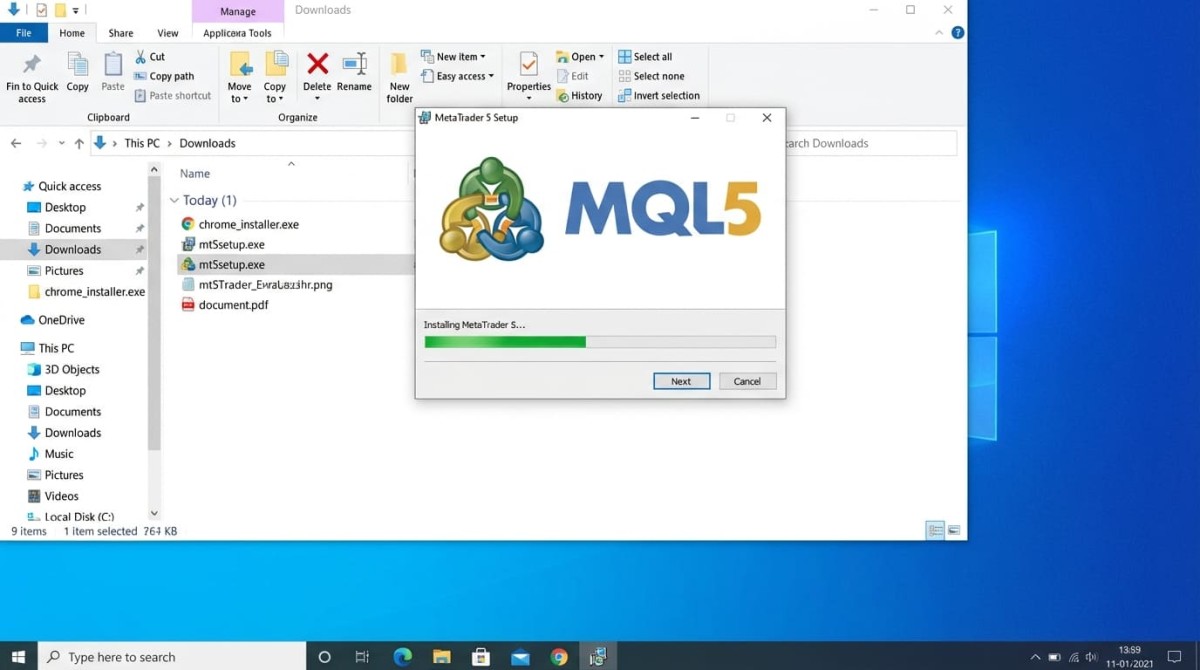1200x670 pixels.
Task: Click the Cut scissors icon
Action: coord(141,57)
